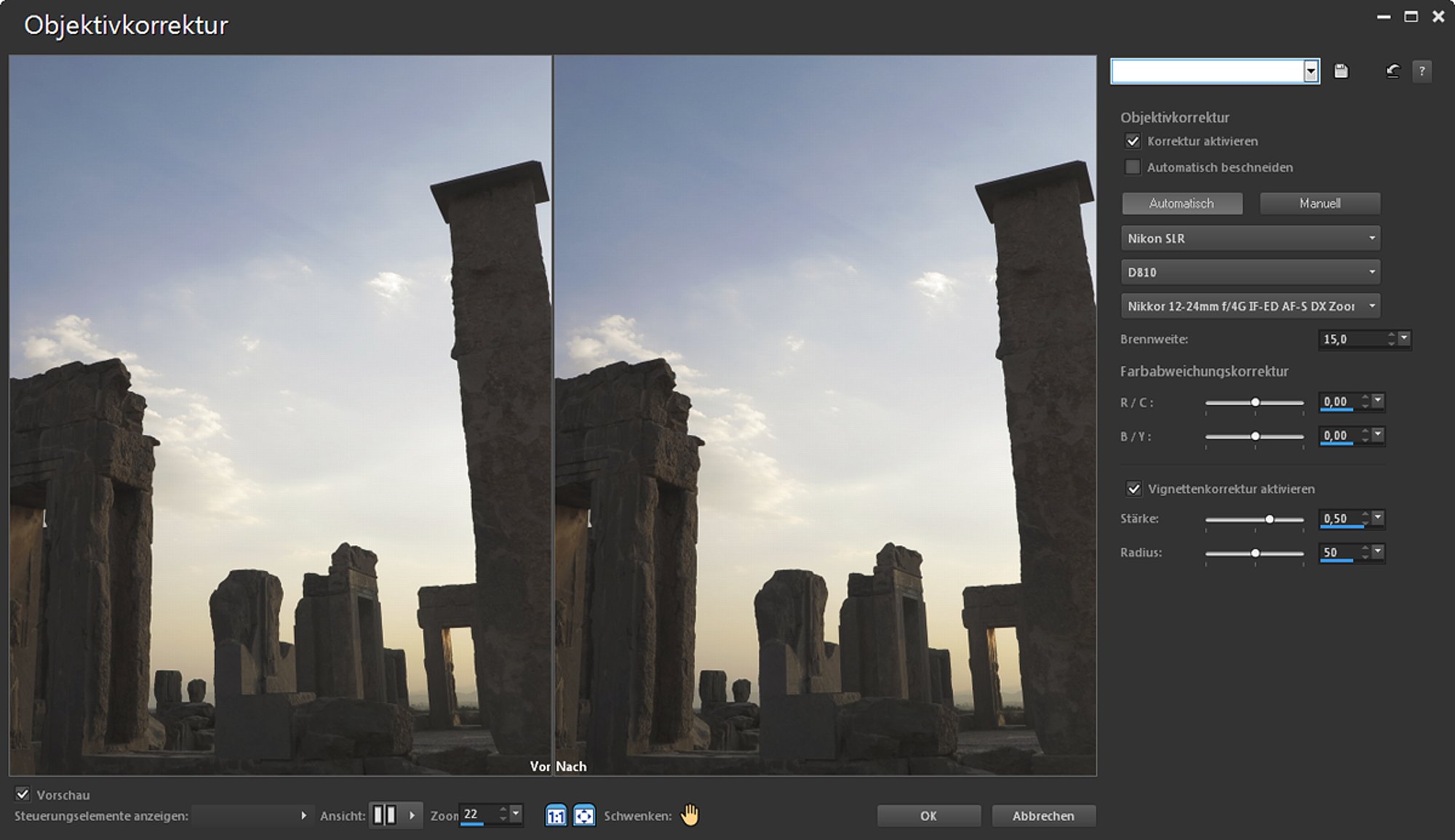
Task: Click the save preset floppy disk icon
Action: [x=1341, y=71]
